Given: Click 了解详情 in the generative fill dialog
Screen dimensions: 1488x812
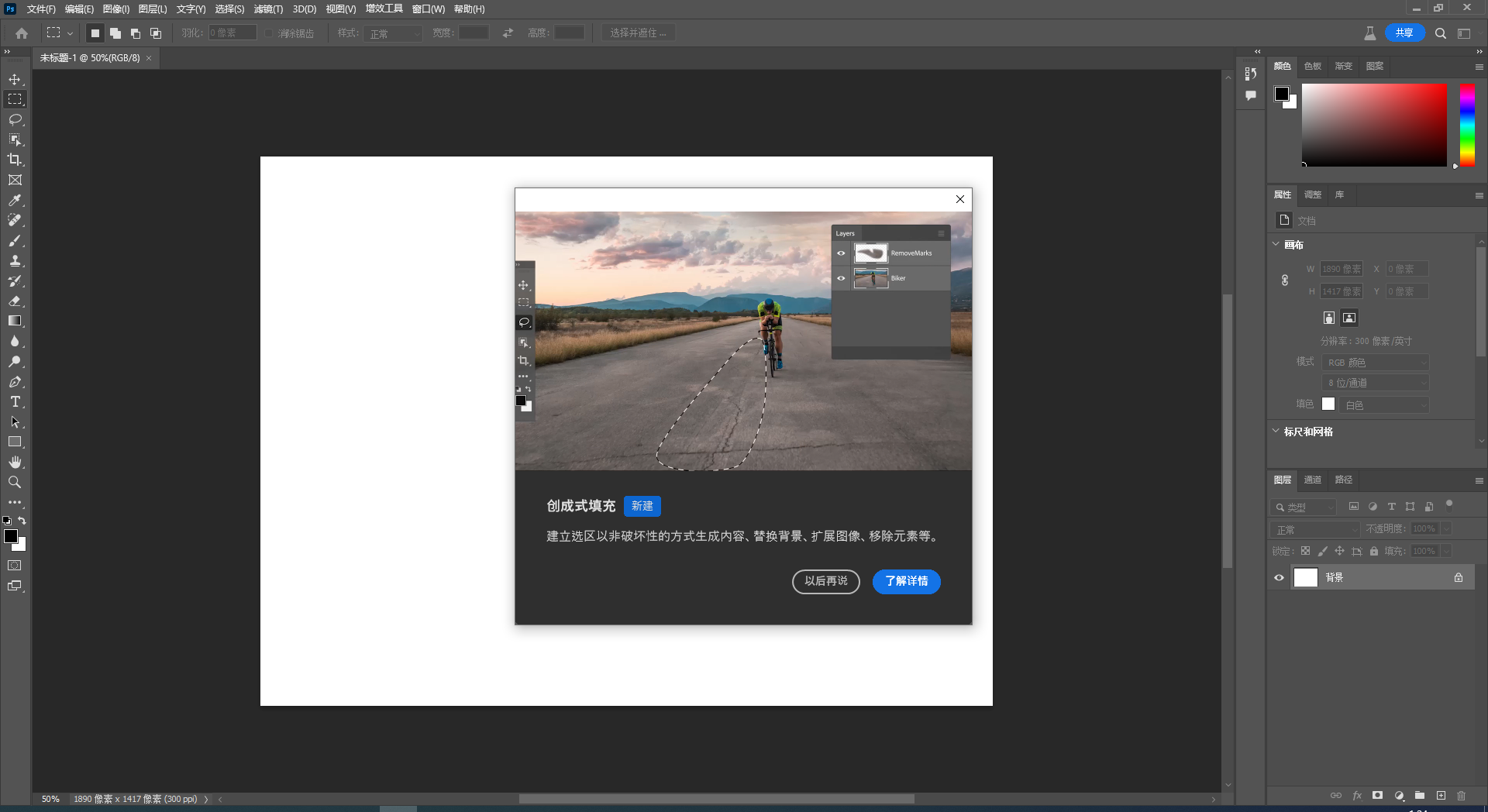Looking at the screenshot, I should point(906,582).
